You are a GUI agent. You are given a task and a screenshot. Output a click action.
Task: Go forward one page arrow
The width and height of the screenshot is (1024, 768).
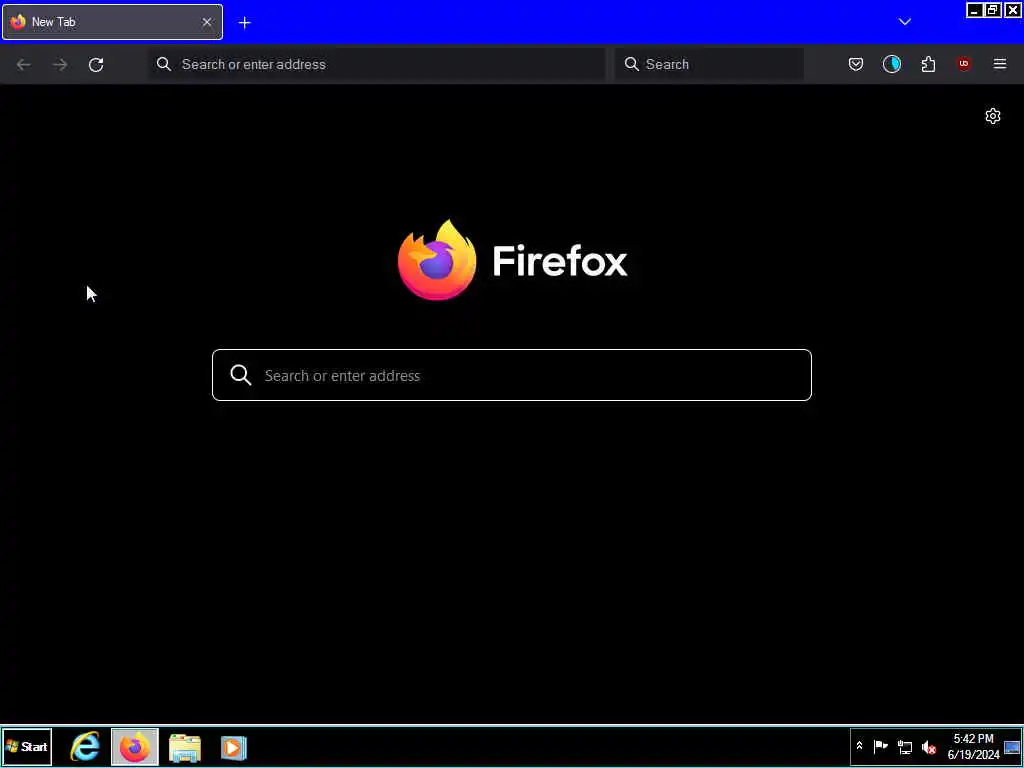[60, 64]
